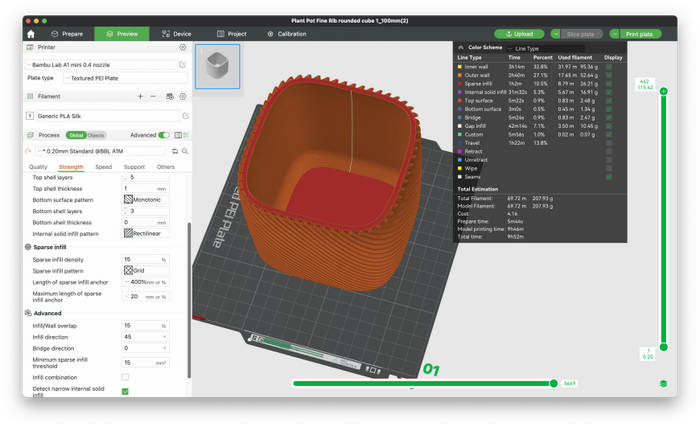Enable the Infill combination checkbox

pyautogui.click(x=125, y=377)
